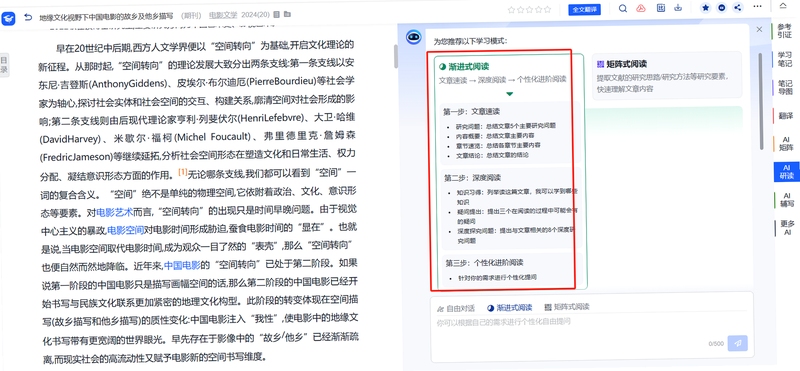Click the article pane vertical scrollbar
Image resolution: width=800 pixels, height=371 pixels.
point(395,56)
